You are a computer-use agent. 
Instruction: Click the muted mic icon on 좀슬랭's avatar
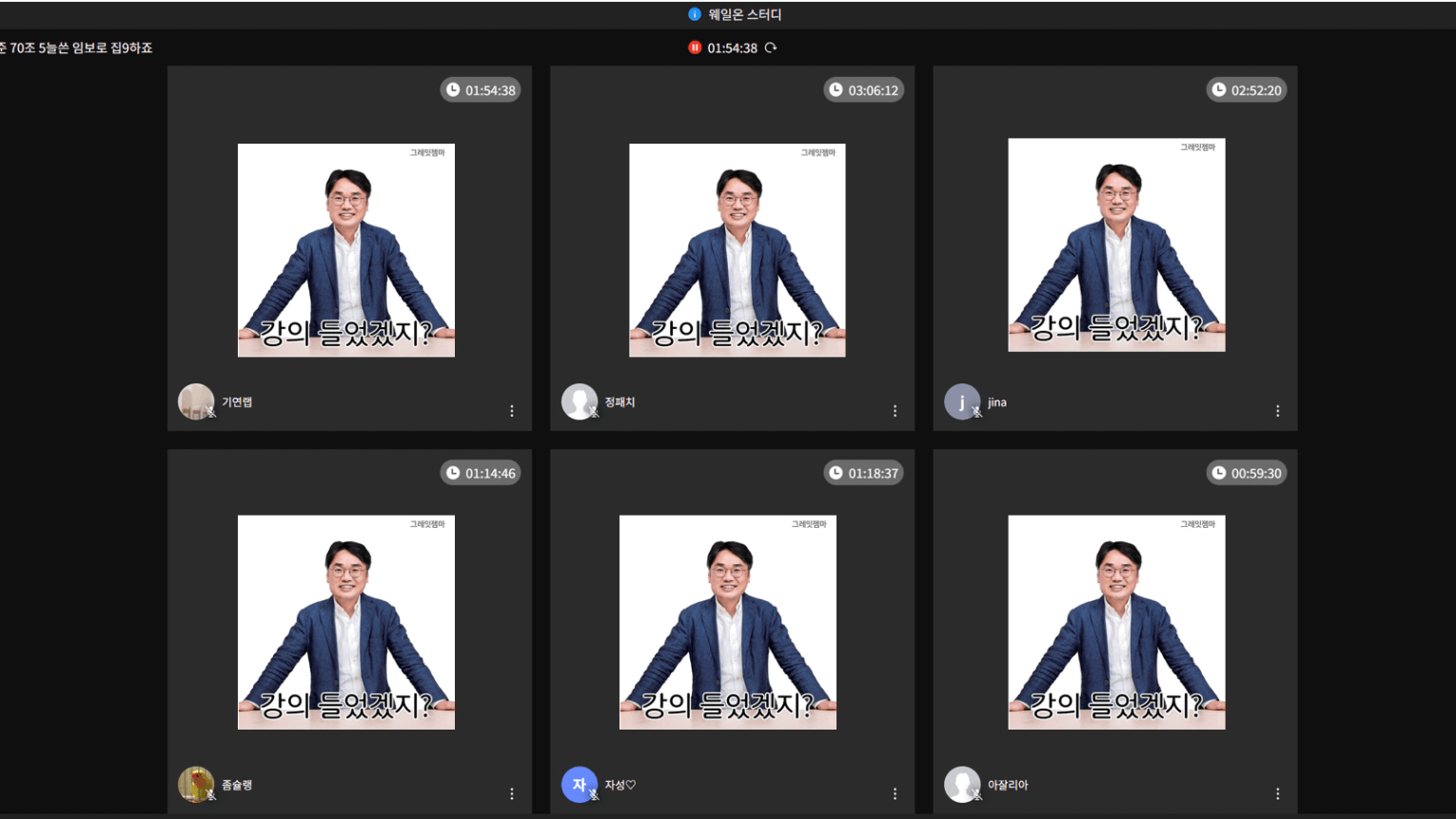pos(211,795)
